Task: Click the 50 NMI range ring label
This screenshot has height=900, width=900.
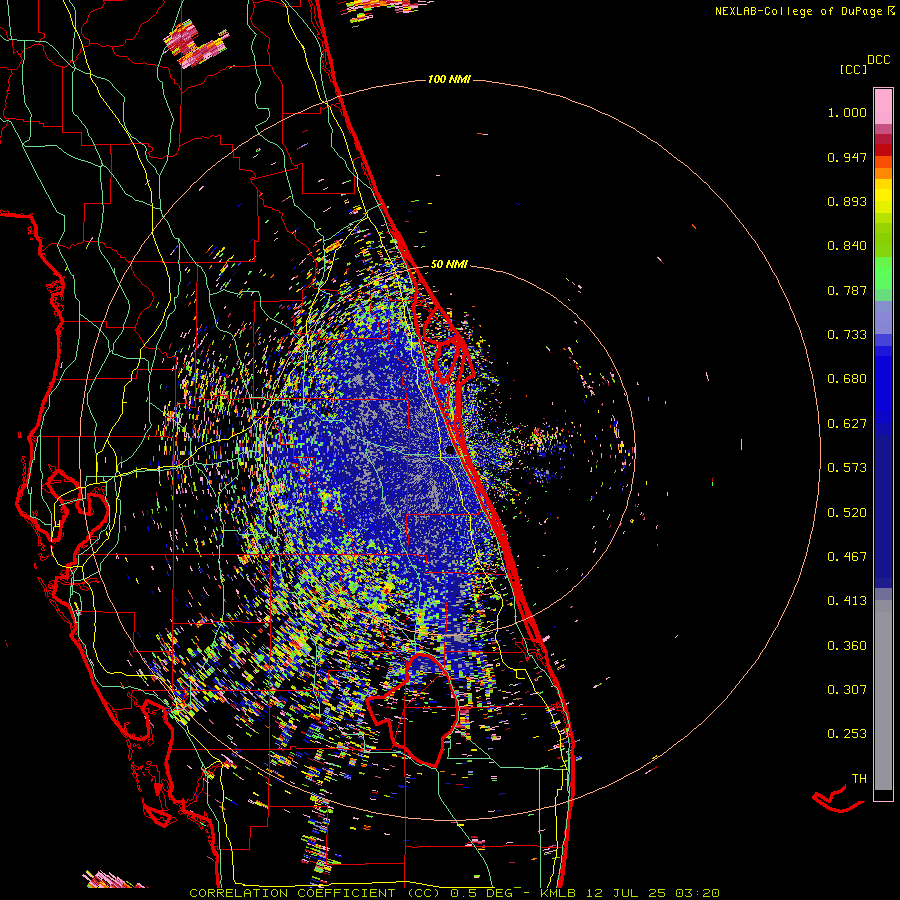Action: pos(449,265)
